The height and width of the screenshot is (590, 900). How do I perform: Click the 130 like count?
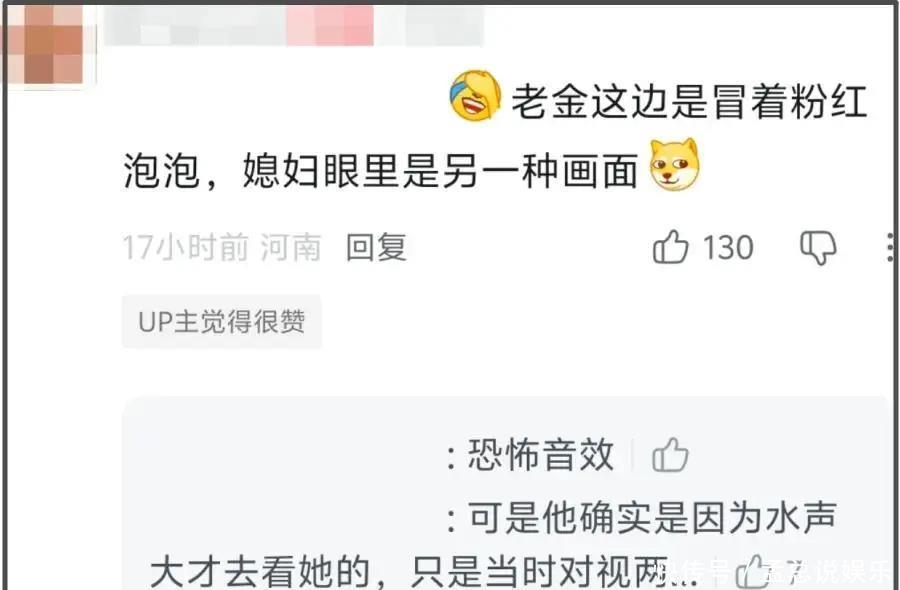tap(728, 248)
